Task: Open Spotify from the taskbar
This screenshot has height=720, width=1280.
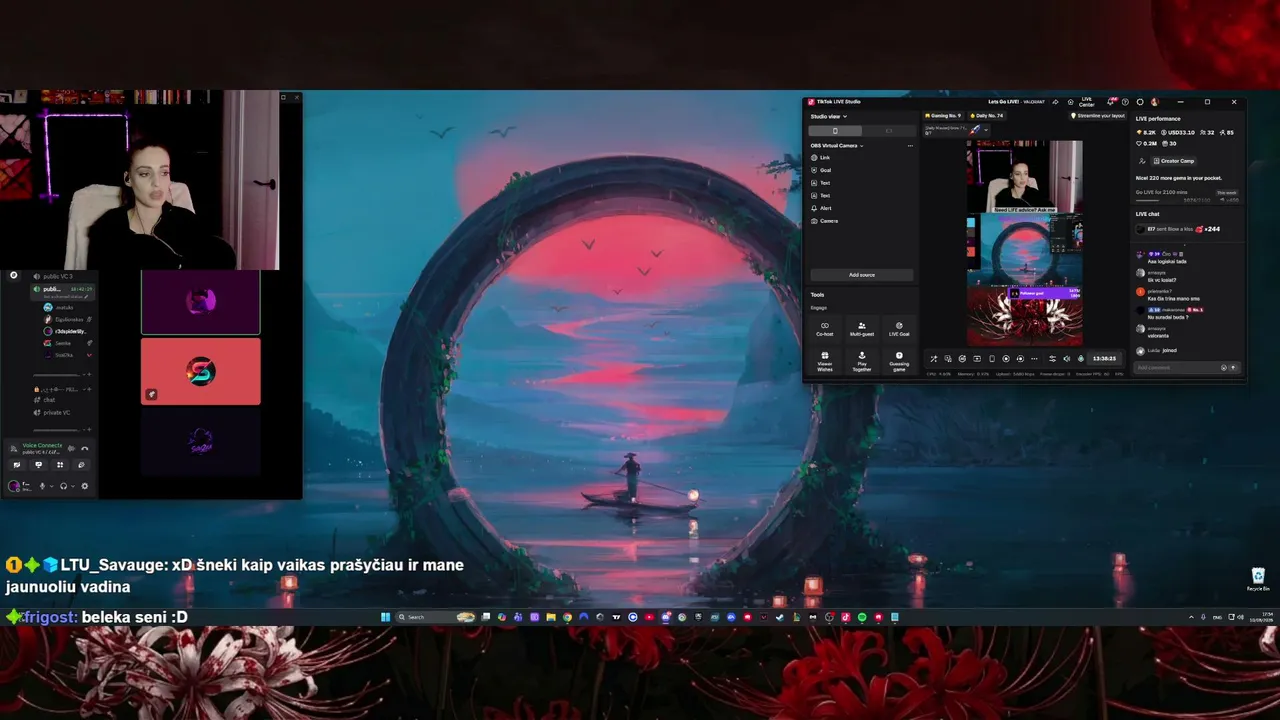Action: coord(862,617)
